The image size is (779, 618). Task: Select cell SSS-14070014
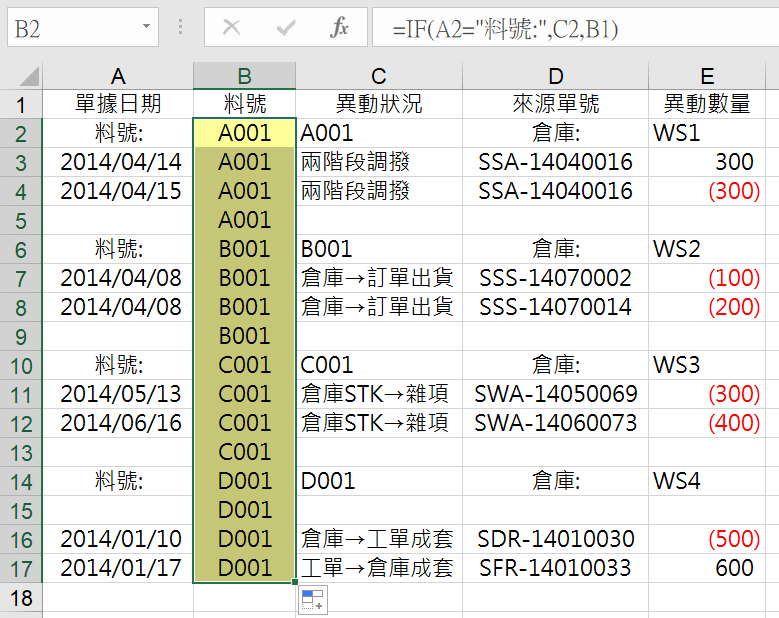click(x=555, y=308)
